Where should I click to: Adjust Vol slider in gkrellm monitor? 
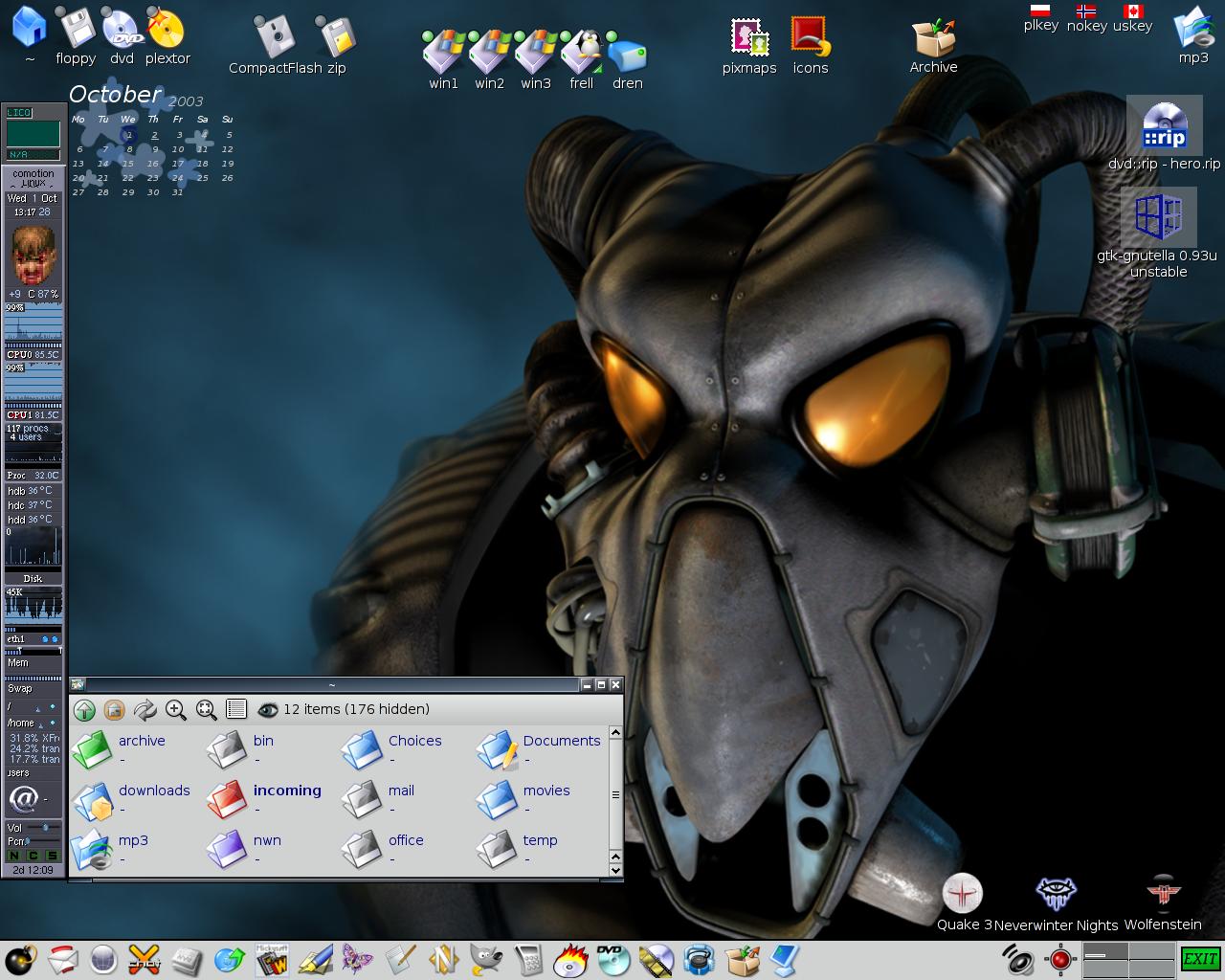(45, 827)
